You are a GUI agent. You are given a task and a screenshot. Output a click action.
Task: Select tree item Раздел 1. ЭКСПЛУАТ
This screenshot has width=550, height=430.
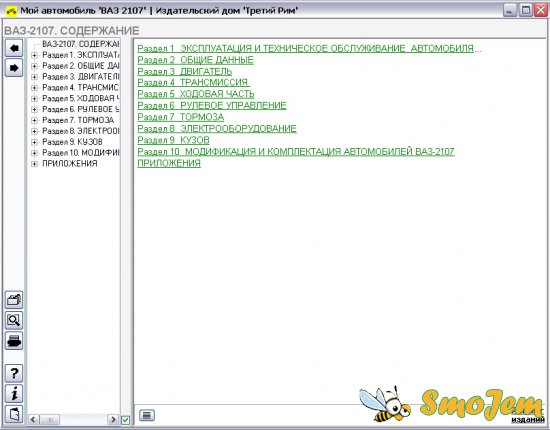tap(81, 55)
